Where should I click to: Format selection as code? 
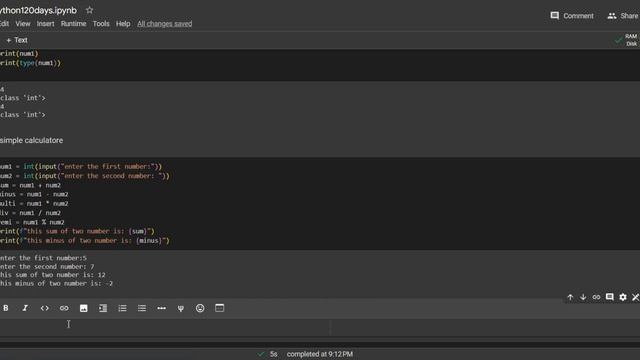click(44, 308)
